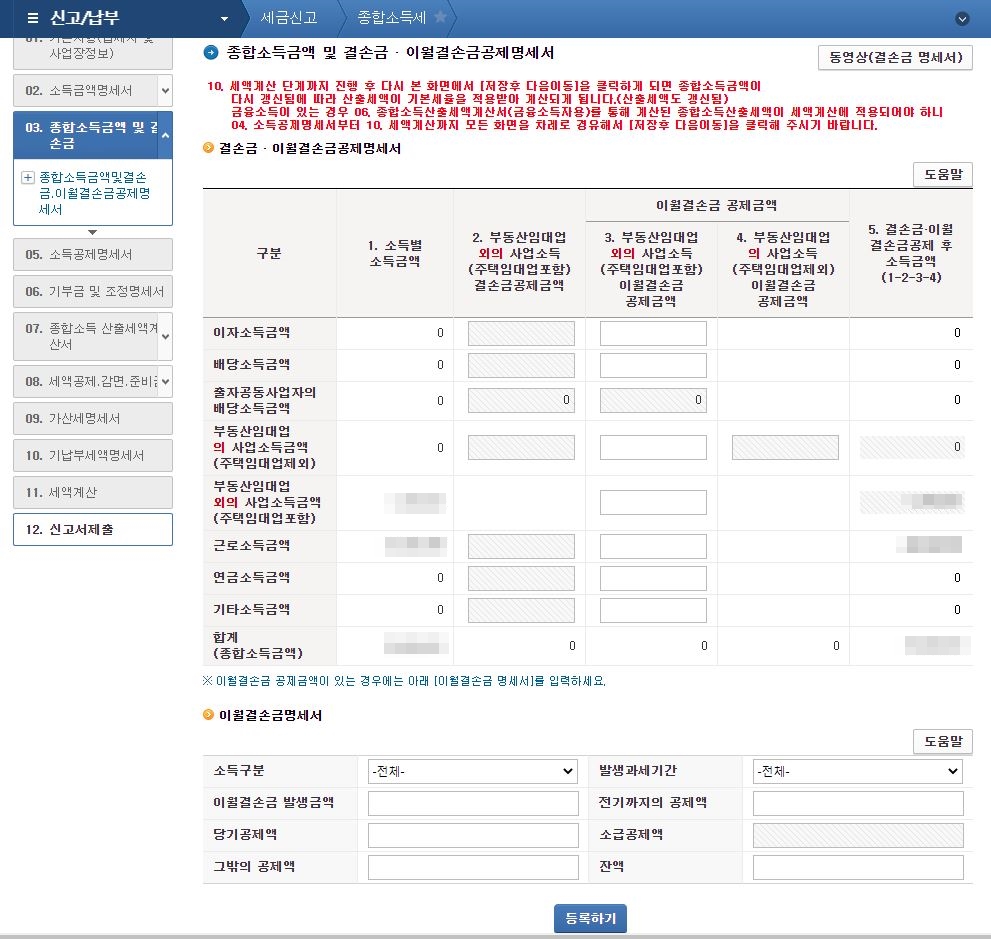
Task: Click column 4 field in 부동산임대업의 사업소득금액 row
Action: pos(785,447)
